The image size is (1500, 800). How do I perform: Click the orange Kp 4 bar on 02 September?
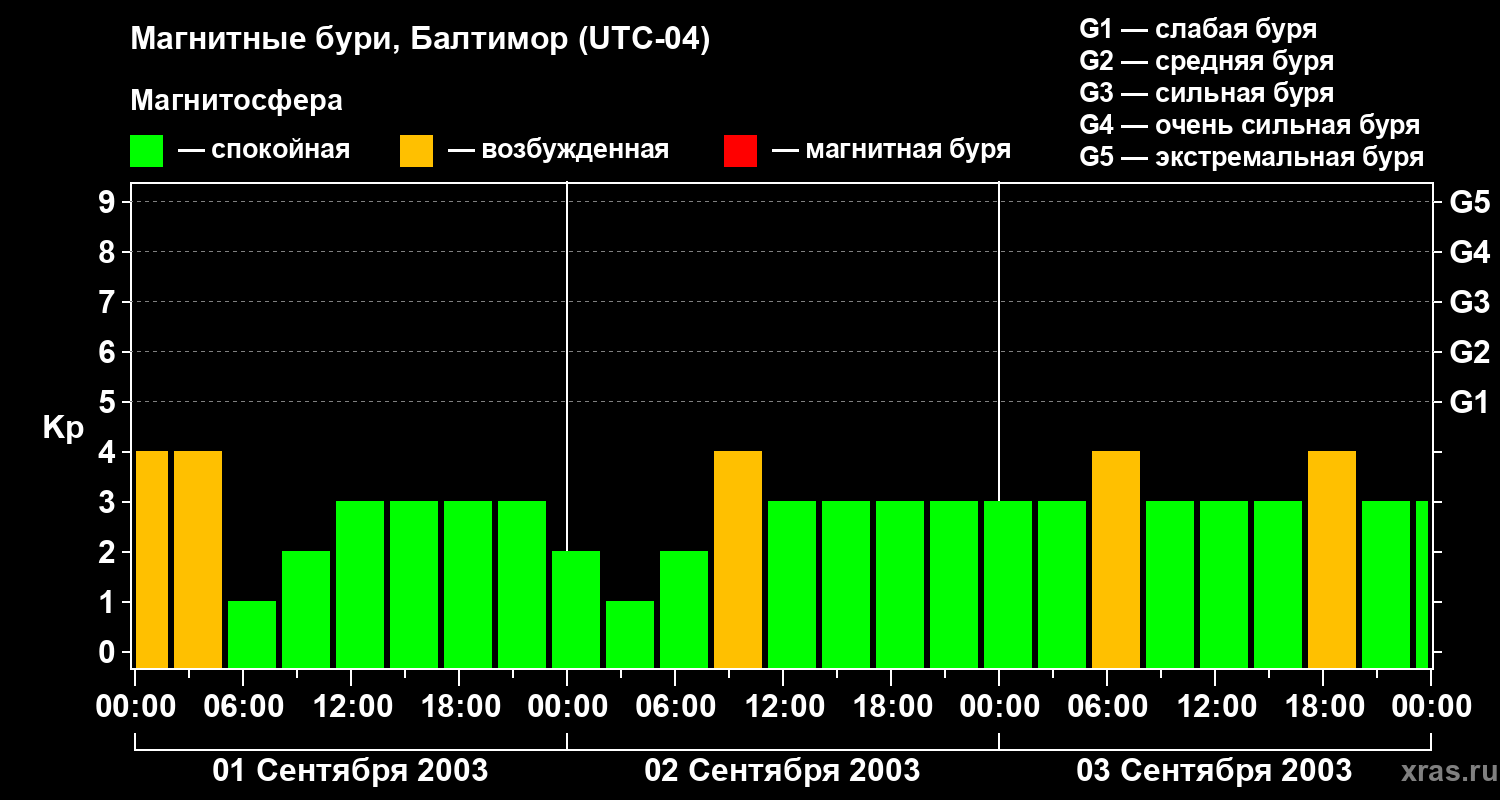point(738,559)
